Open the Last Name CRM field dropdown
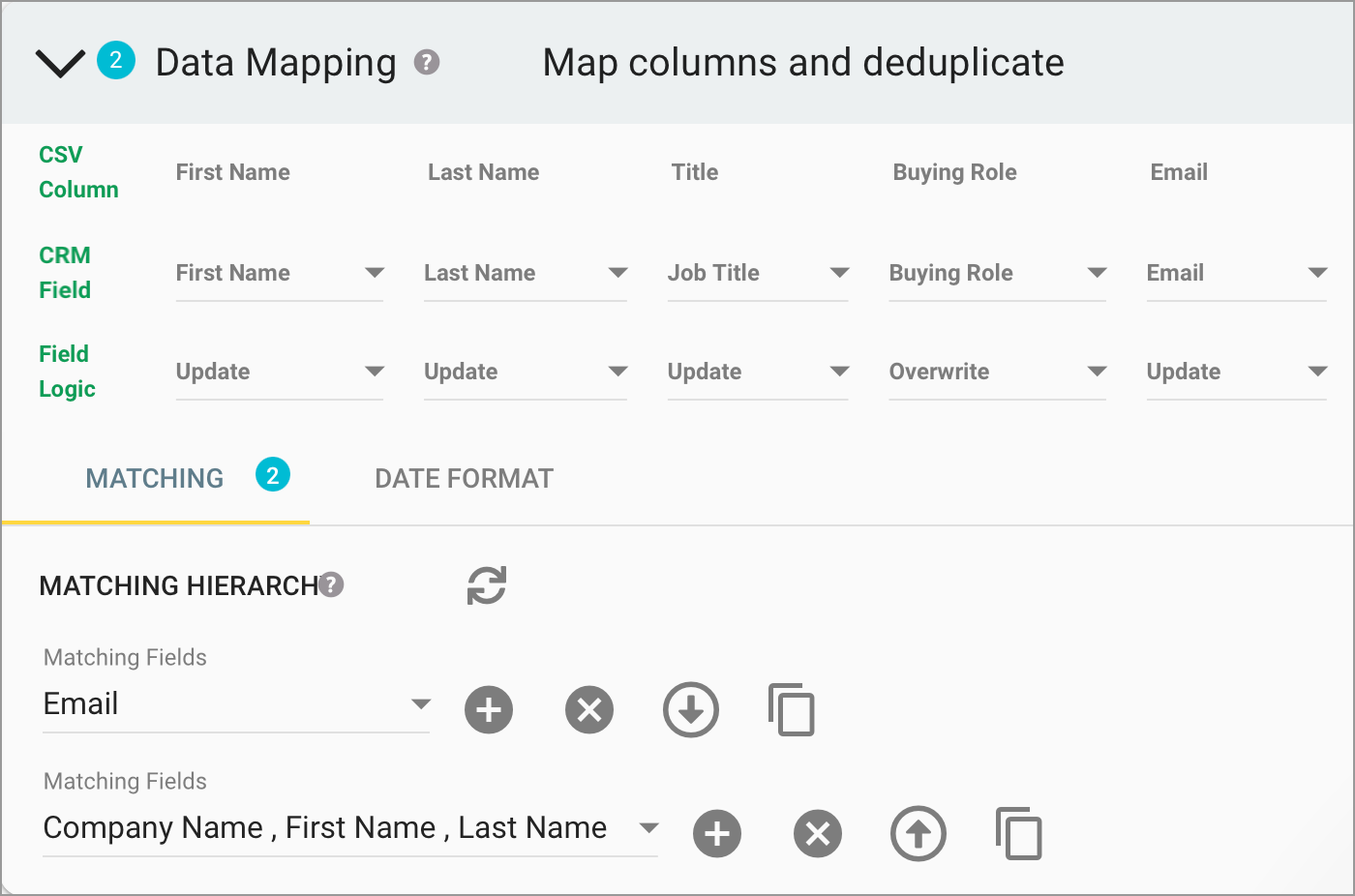The width and height of the screenshot is (1355, 896). [526, 274]
